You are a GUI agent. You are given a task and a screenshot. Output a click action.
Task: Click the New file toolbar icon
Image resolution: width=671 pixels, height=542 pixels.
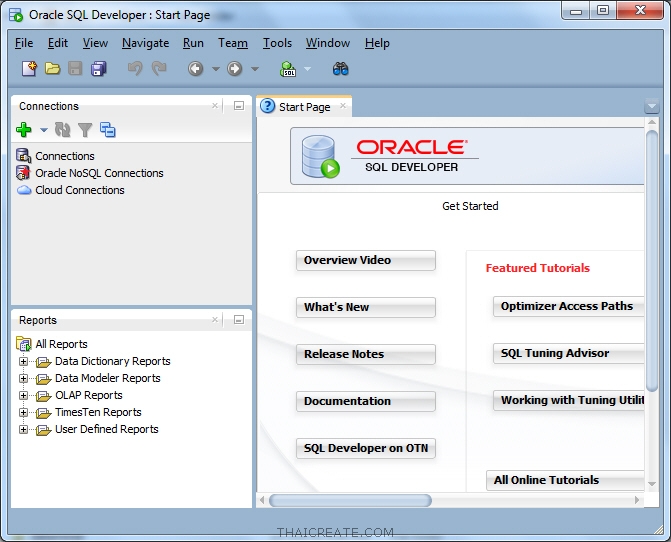(29, 69)
